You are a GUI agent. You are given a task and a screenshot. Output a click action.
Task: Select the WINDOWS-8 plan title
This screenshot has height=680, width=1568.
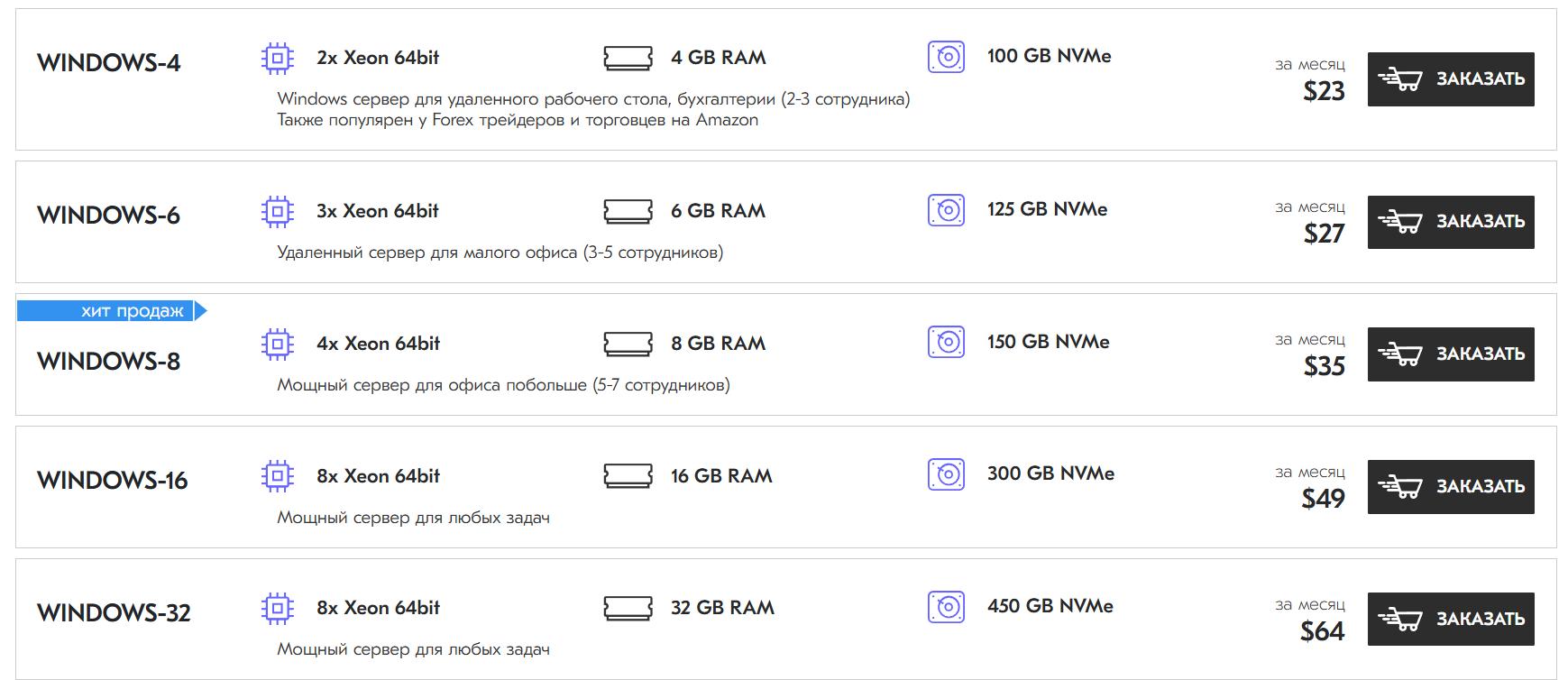coord(109,362)
